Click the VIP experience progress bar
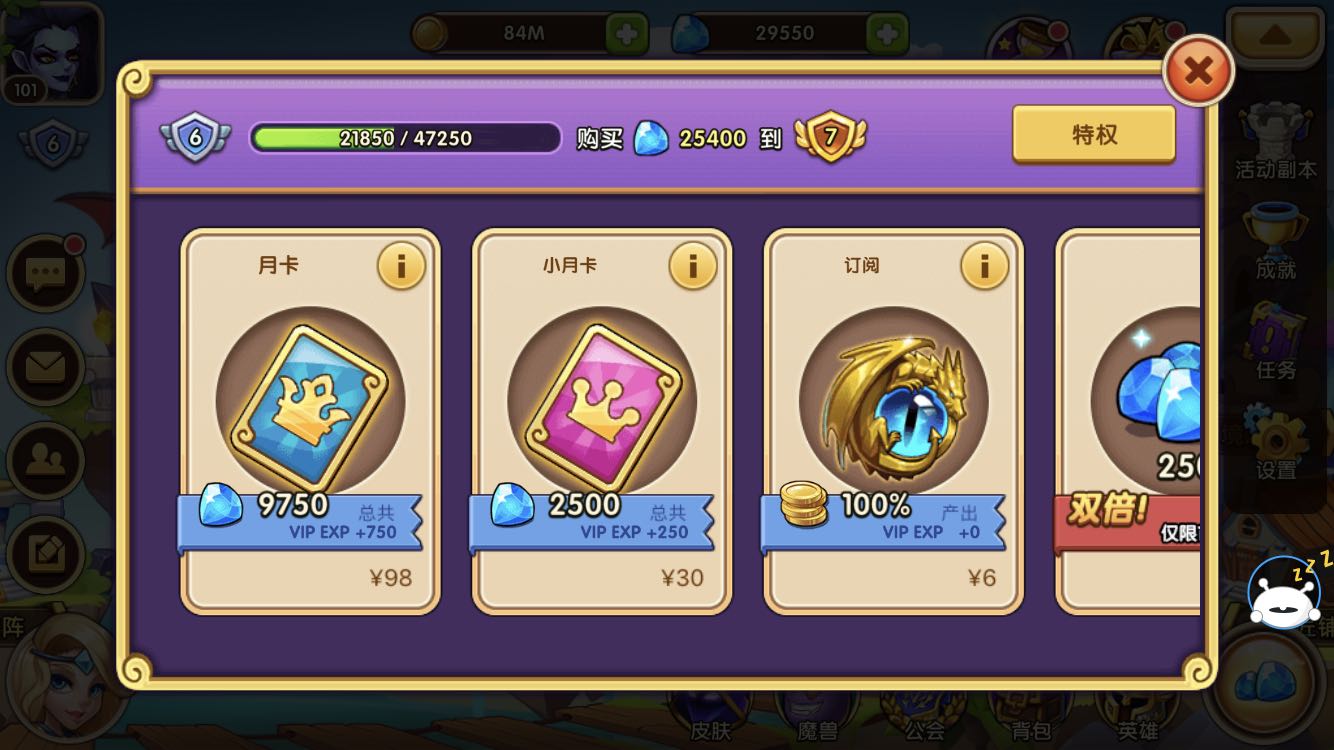 (405, 138)
